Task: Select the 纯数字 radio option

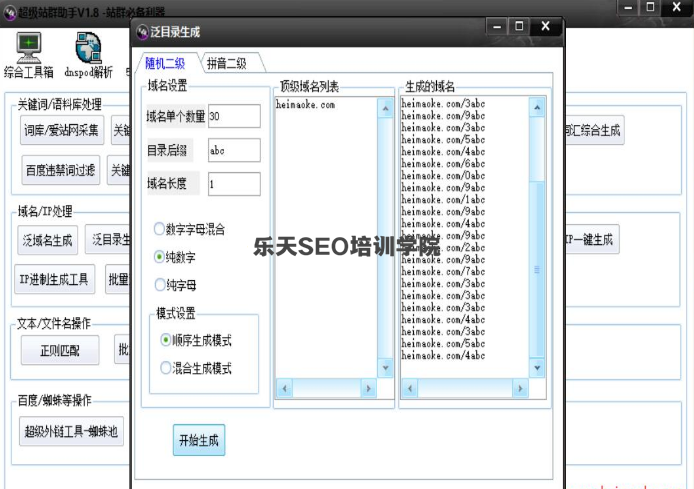Action: 159,257
